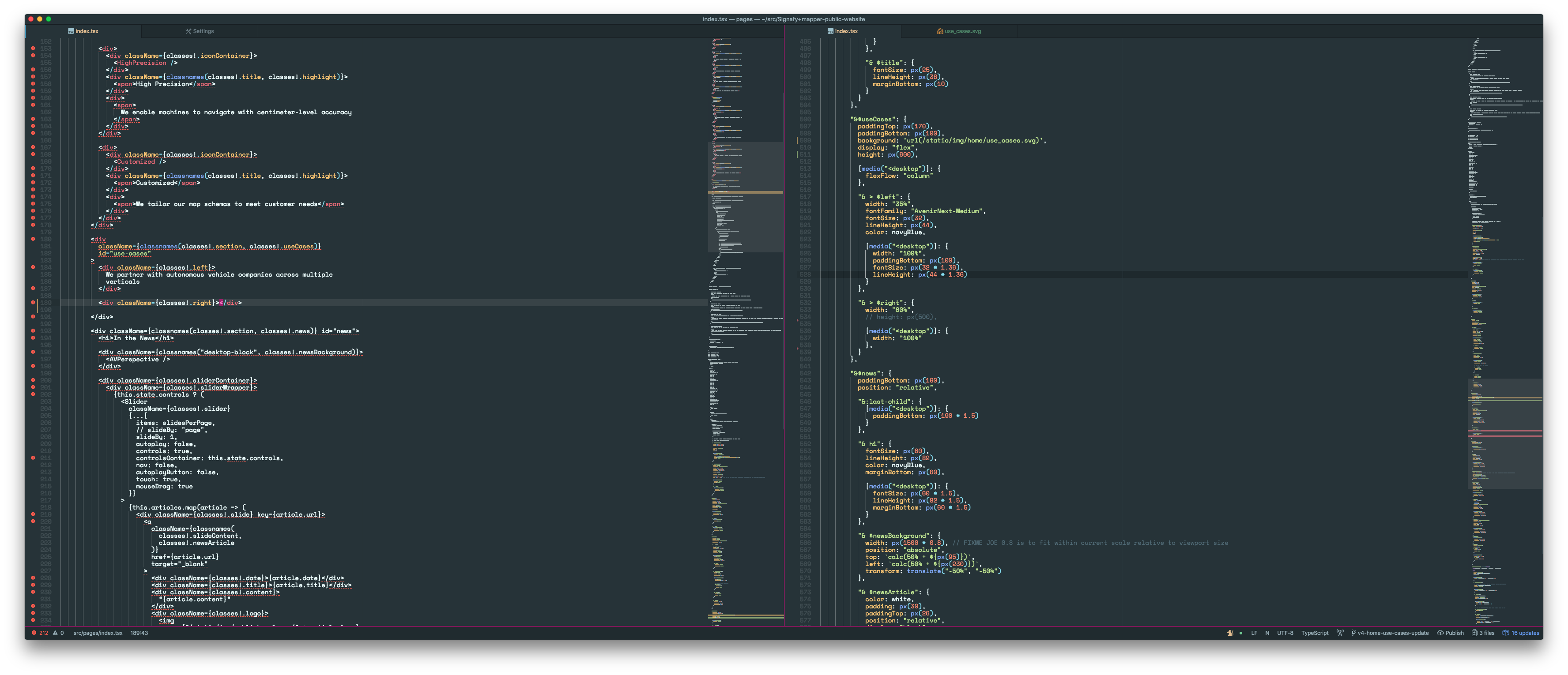Screen dimensions: 1568x675
Task: Click the mascot icon at left of status bar
Action: coord(1231,633)
